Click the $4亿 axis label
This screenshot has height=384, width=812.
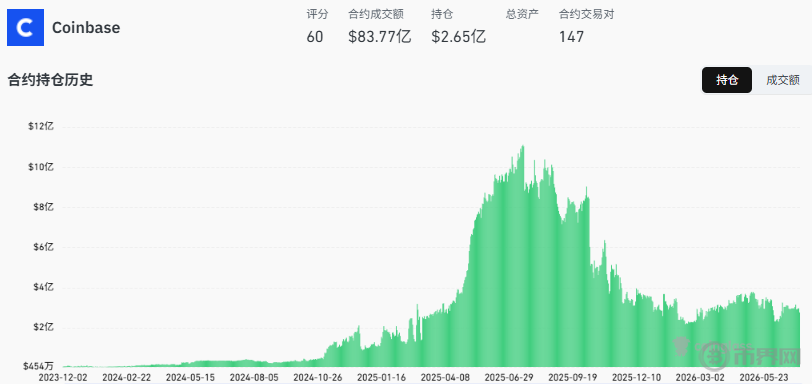(44, 287)
